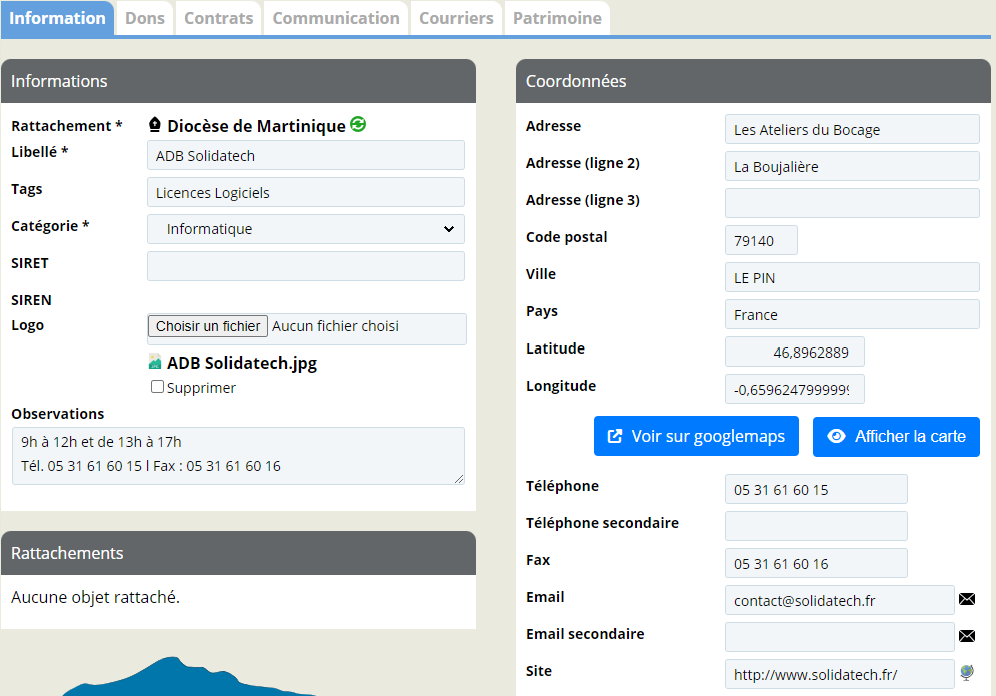Click the Voir sur googlemaps button

pos(696,436)
